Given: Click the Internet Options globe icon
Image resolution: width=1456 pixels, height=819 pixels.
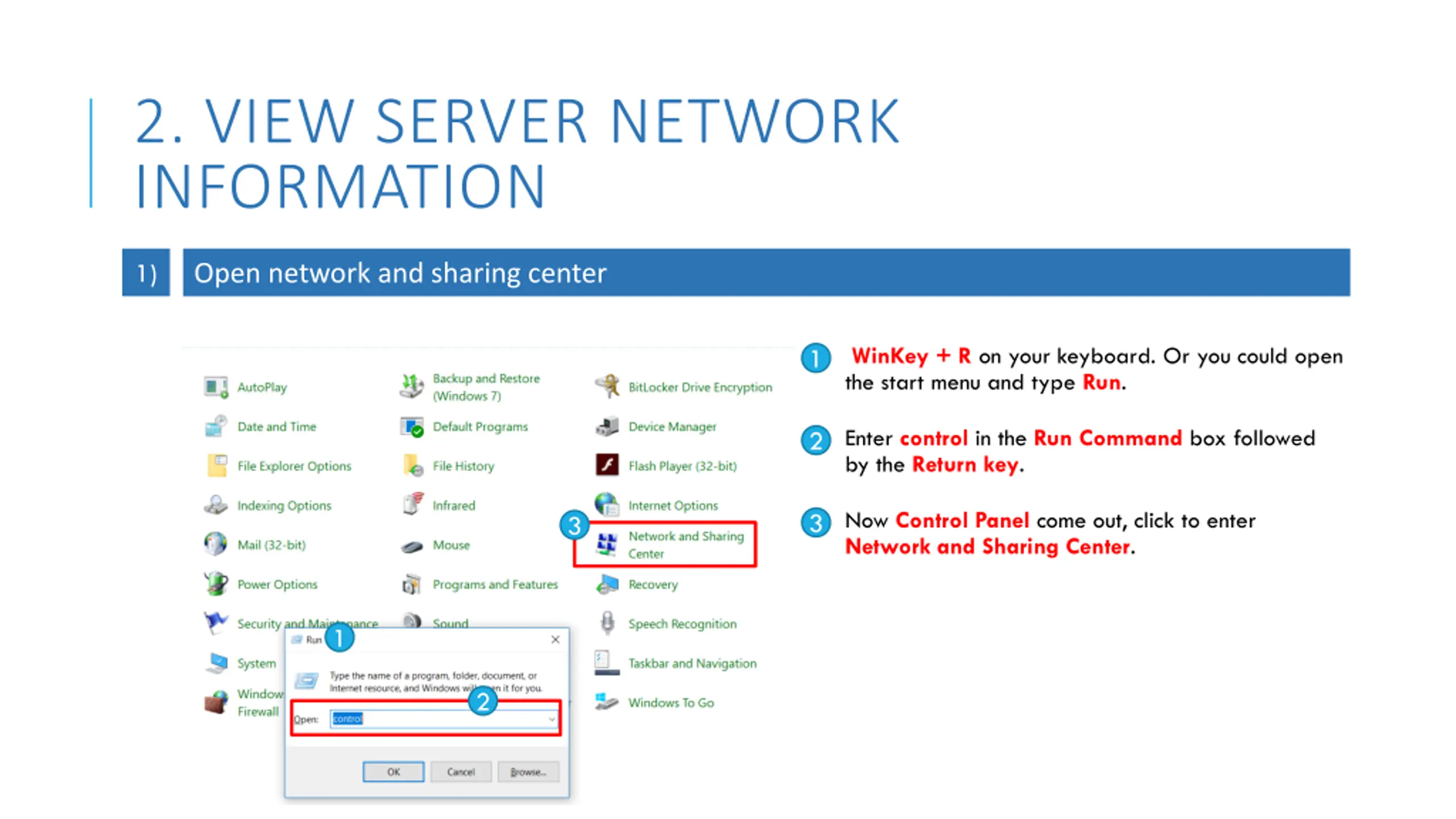Looking at the screenshot, I should (x=607, y=504).
